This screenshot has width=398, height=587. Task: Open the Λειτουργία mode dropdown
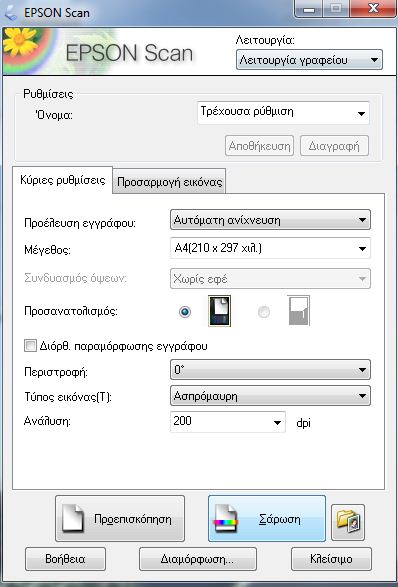click(x=309, y=60)
